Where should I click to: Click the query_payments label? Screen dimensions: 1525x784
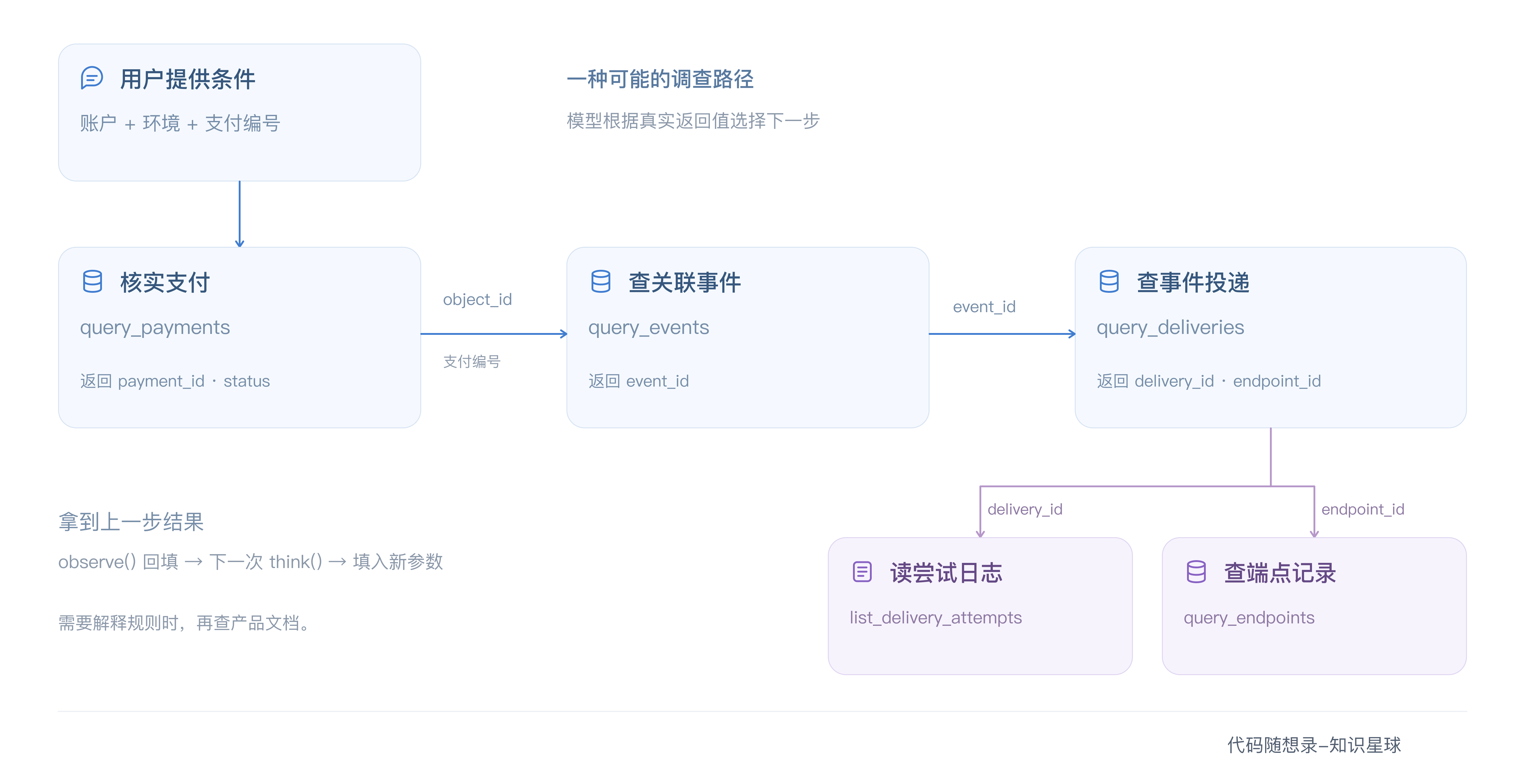155,327
